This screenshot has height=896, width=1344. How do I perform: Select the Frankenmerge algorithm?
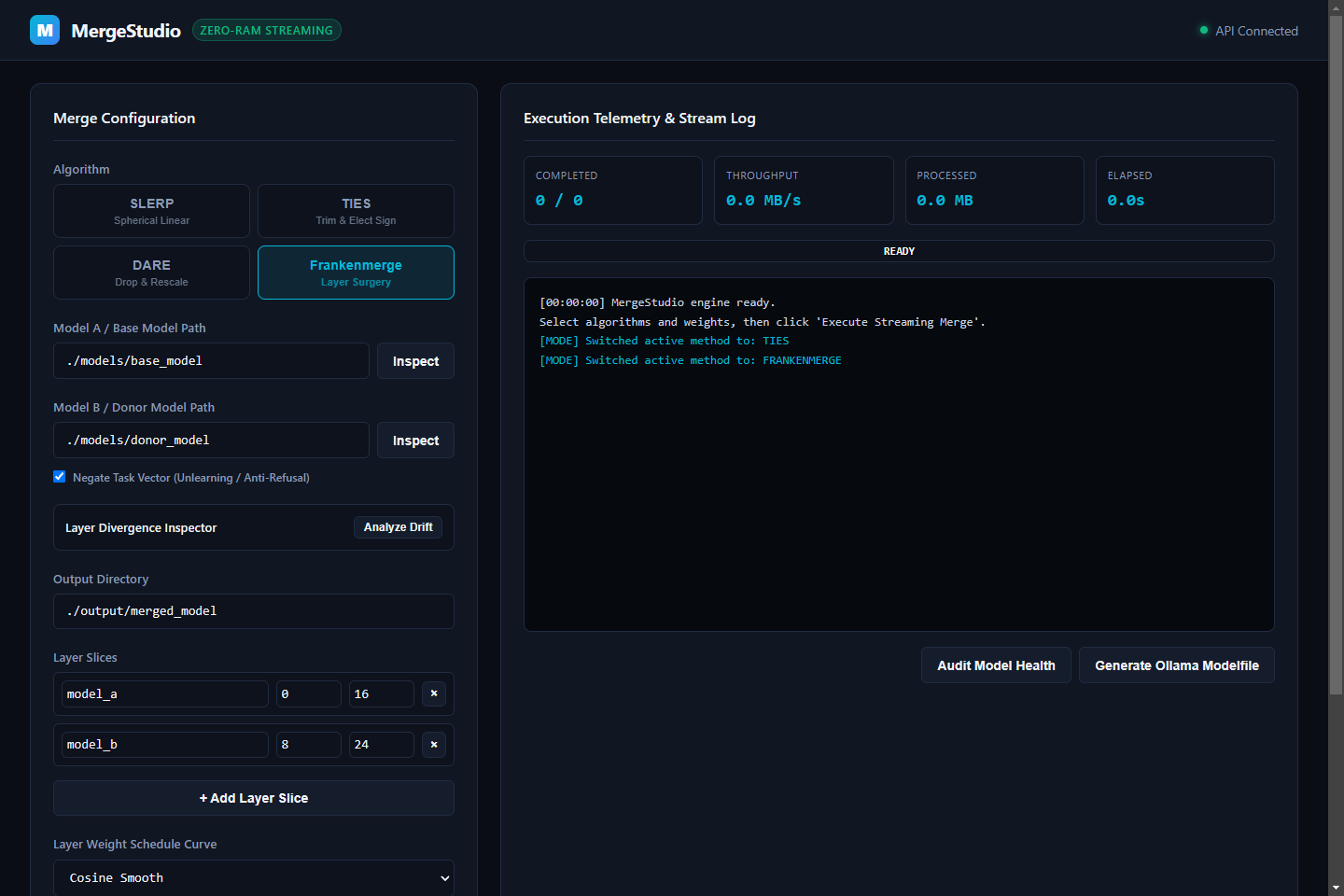pyautogui.click(x=356, y=273)
